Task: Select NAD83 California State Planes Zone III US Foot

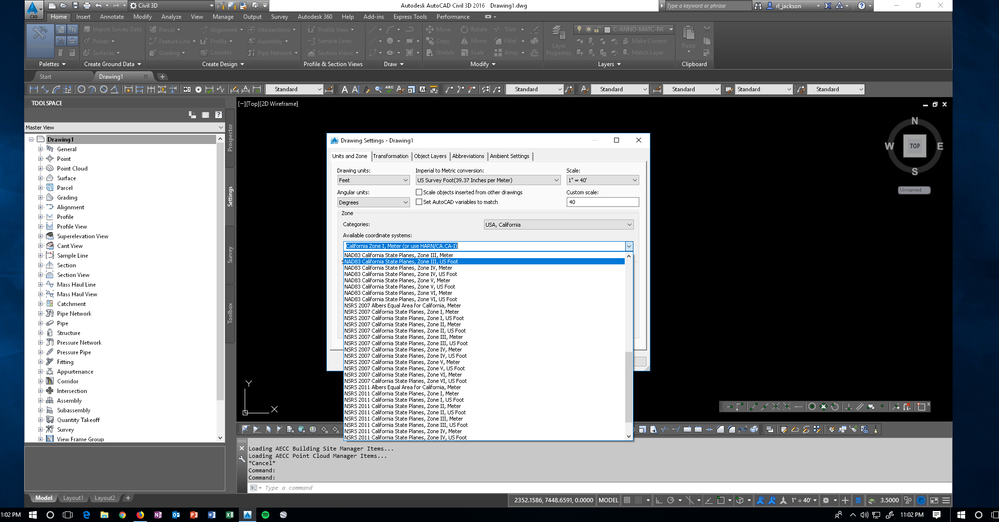Action: (484, 261)
